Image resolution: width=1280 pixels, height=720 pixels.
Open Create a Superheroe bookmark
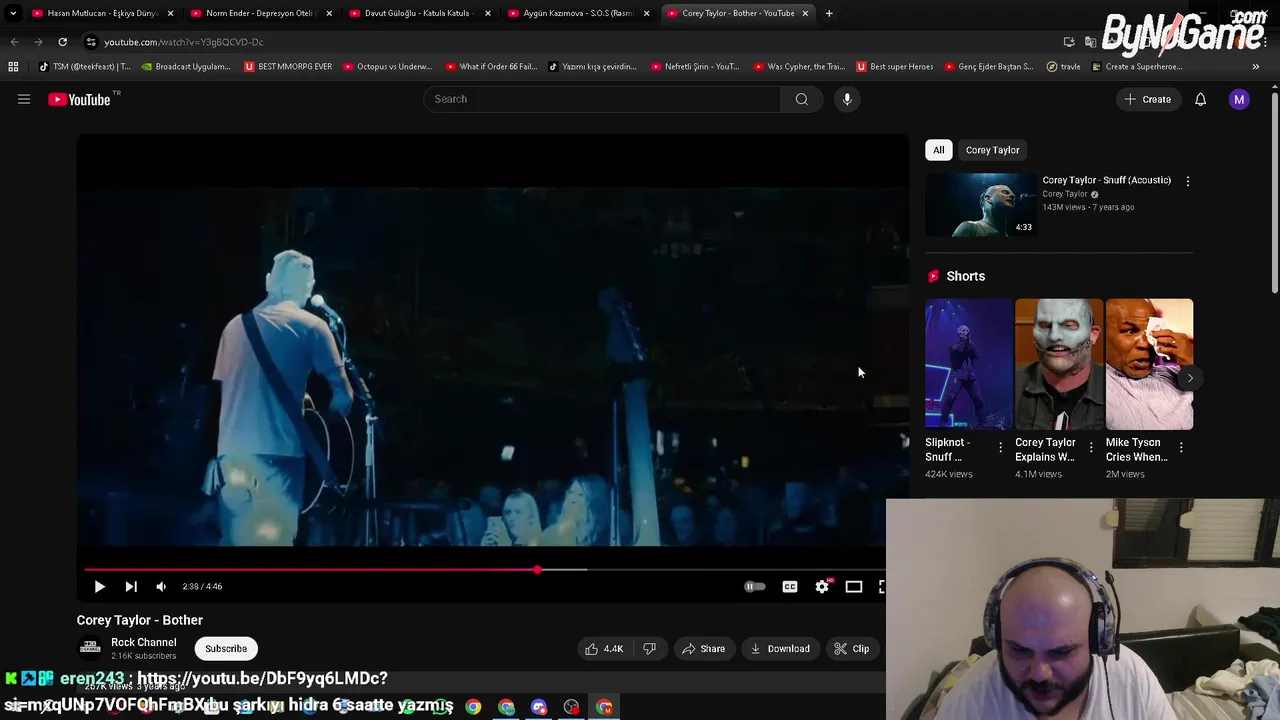[x=1137, y=67]
